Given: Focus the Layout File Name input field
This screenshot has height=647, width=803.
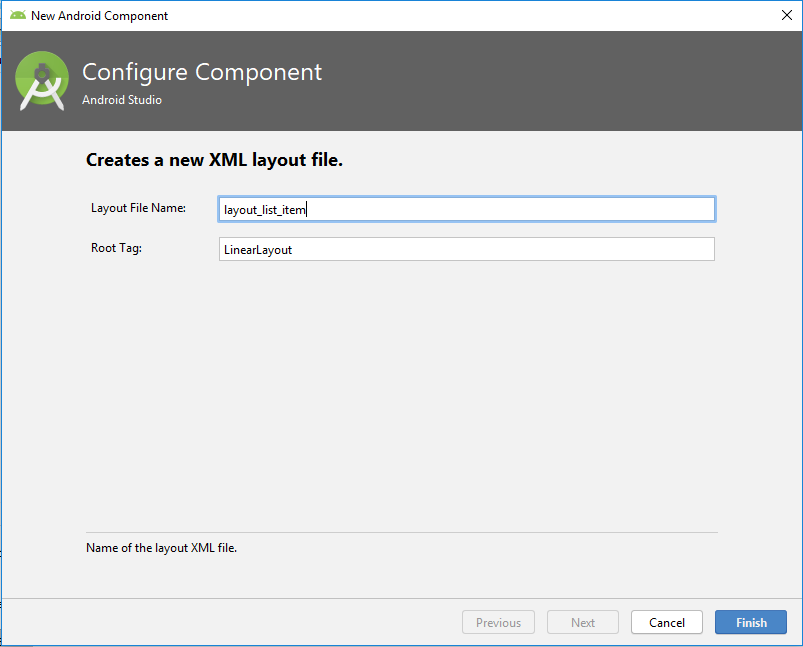Looking at the screenshot, I should click(x=467, y=209).
